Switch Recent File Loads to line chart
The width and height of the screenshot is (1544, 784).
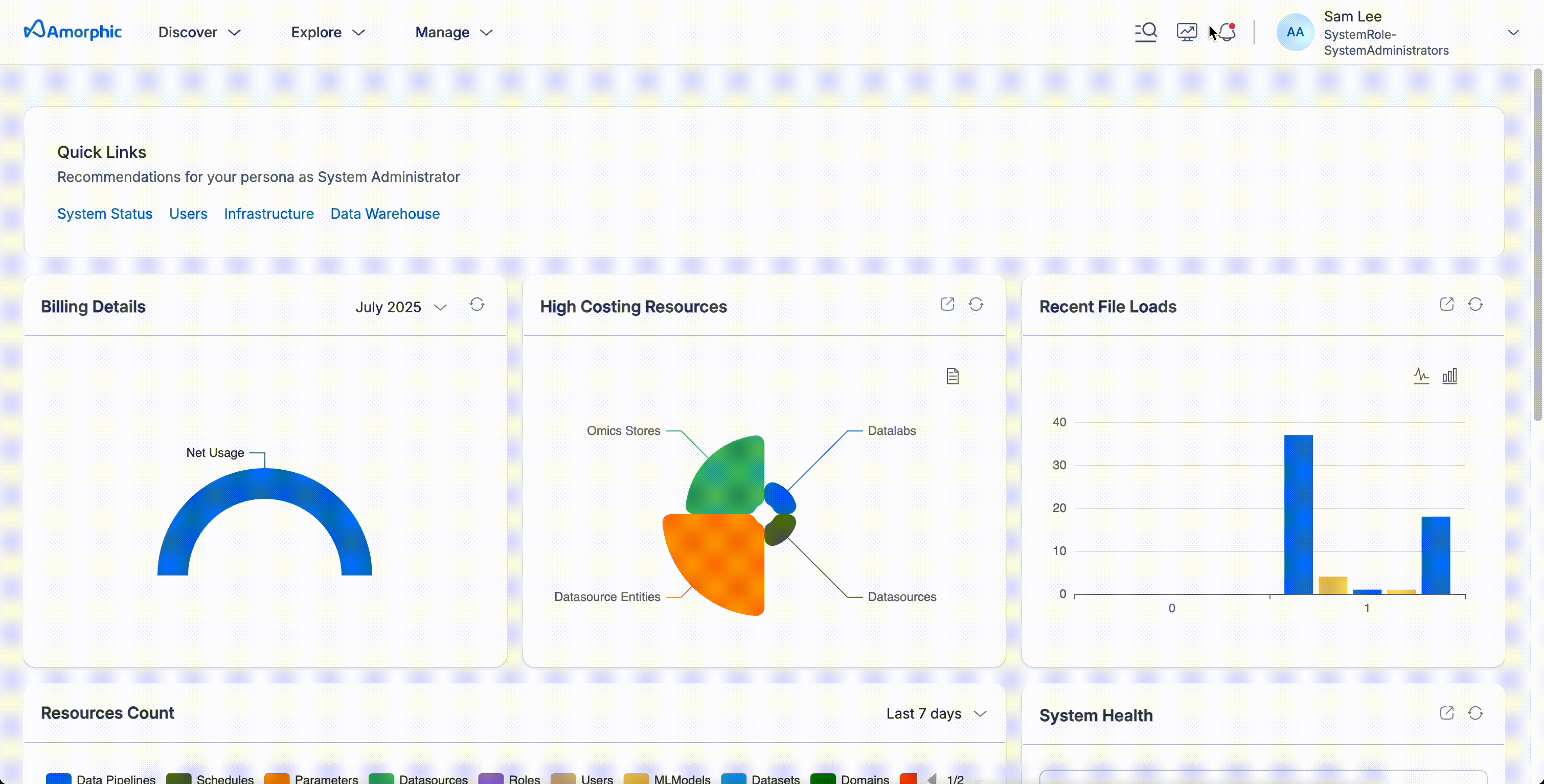(1421, 376)
